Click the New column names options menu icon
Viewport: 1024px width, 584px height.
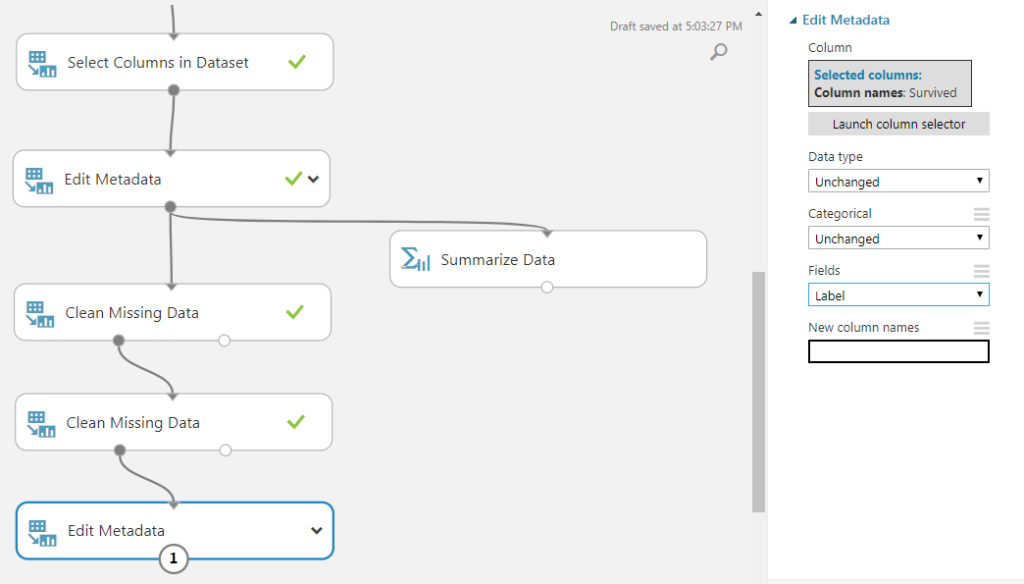(981, 328)
